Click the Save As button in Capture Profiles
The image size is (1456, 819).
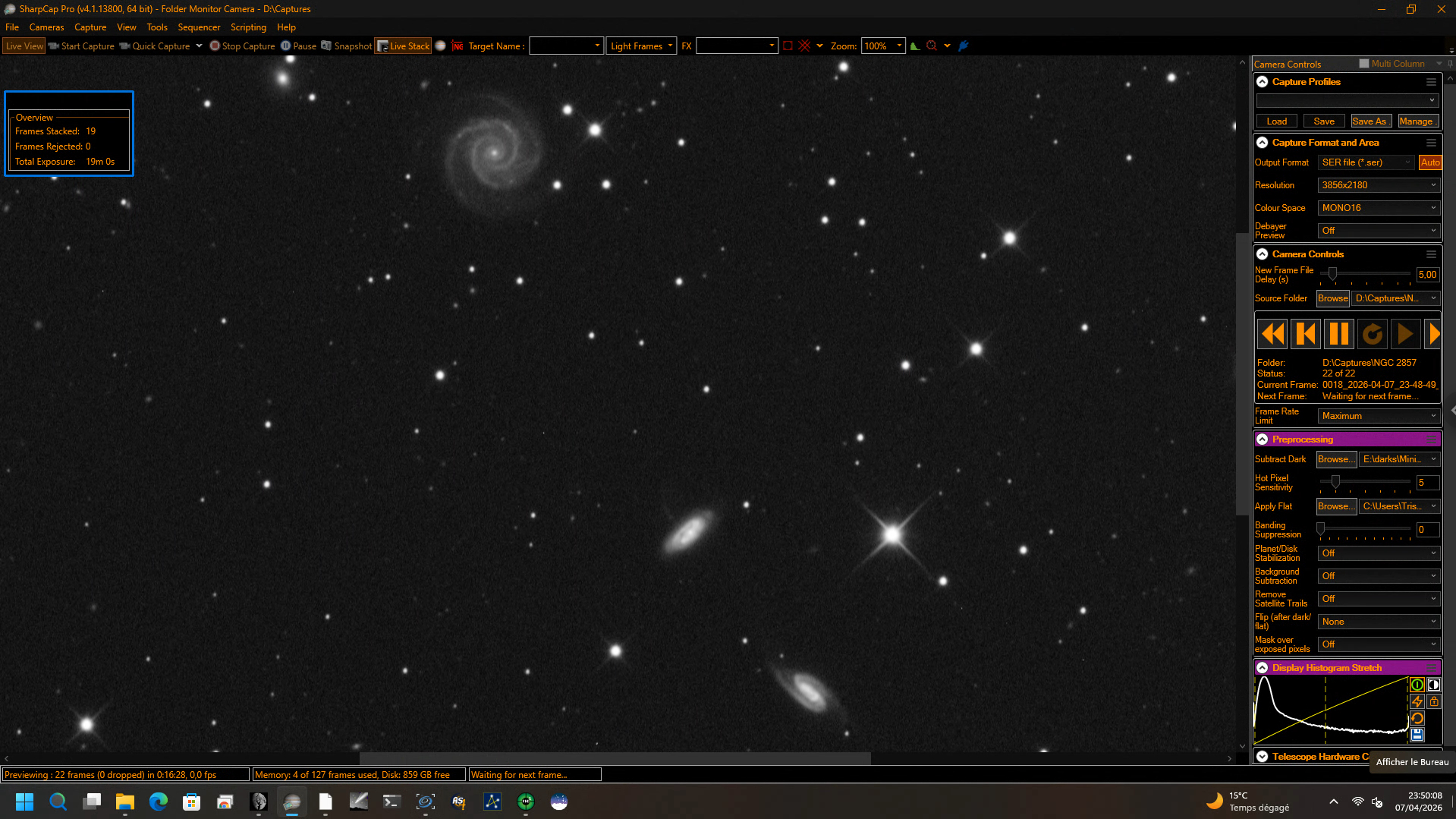pyautogui.click(x=1370, y=121)
